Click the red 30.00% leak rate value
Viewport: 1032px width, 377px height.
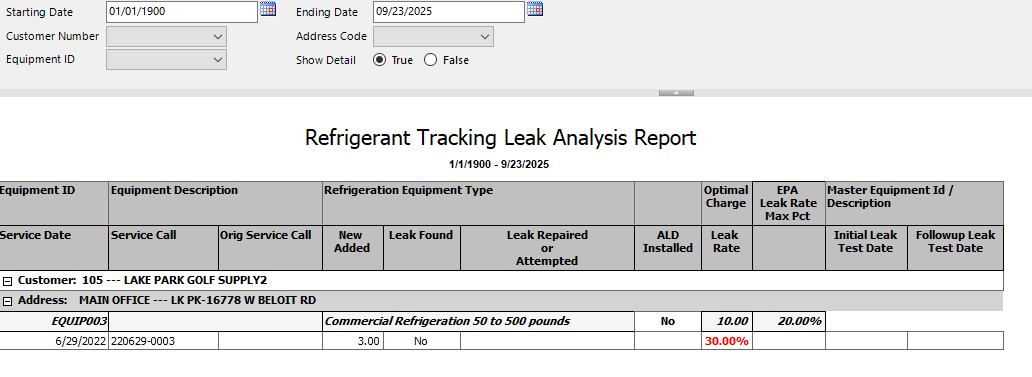[727, 341]
